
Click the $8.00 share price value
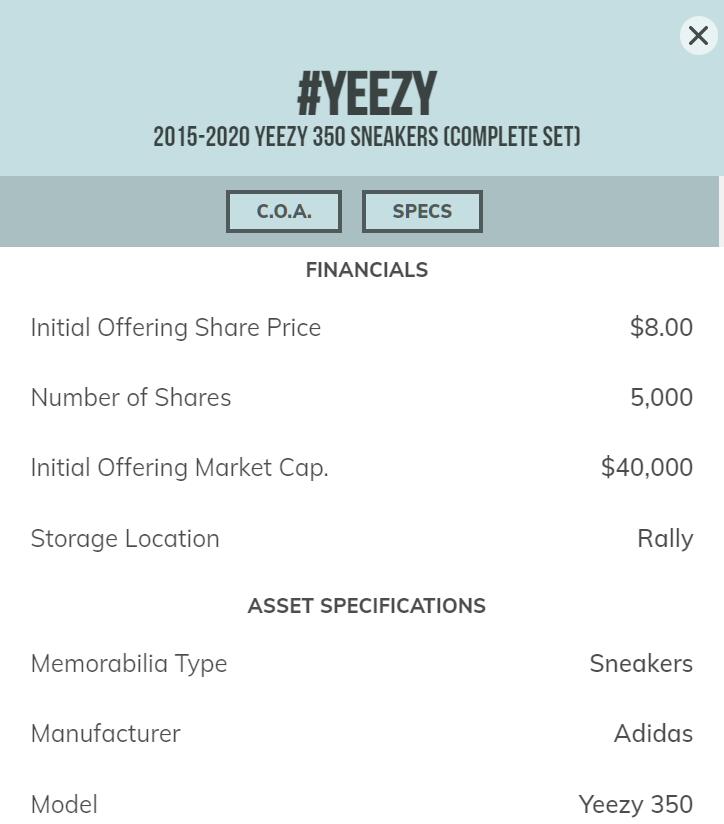[661, 328]
